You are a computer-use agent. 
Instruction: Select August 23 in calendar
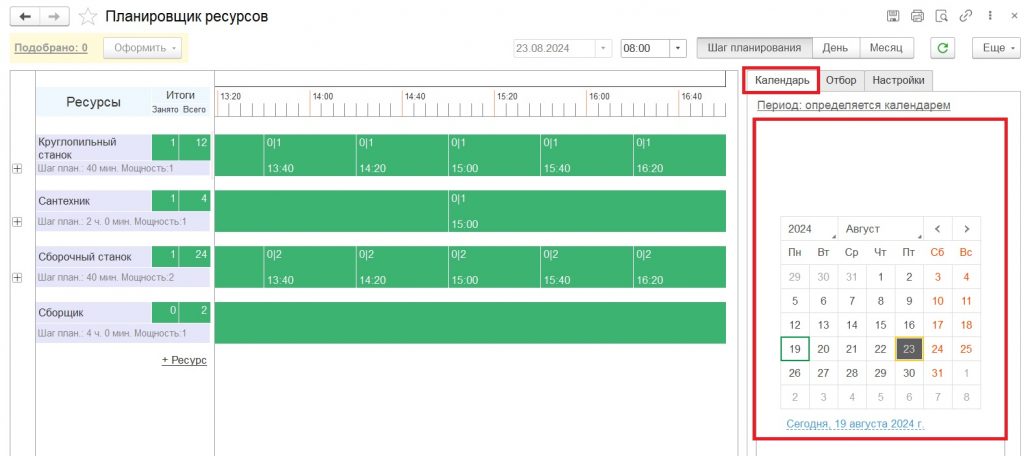coord(908,349)
